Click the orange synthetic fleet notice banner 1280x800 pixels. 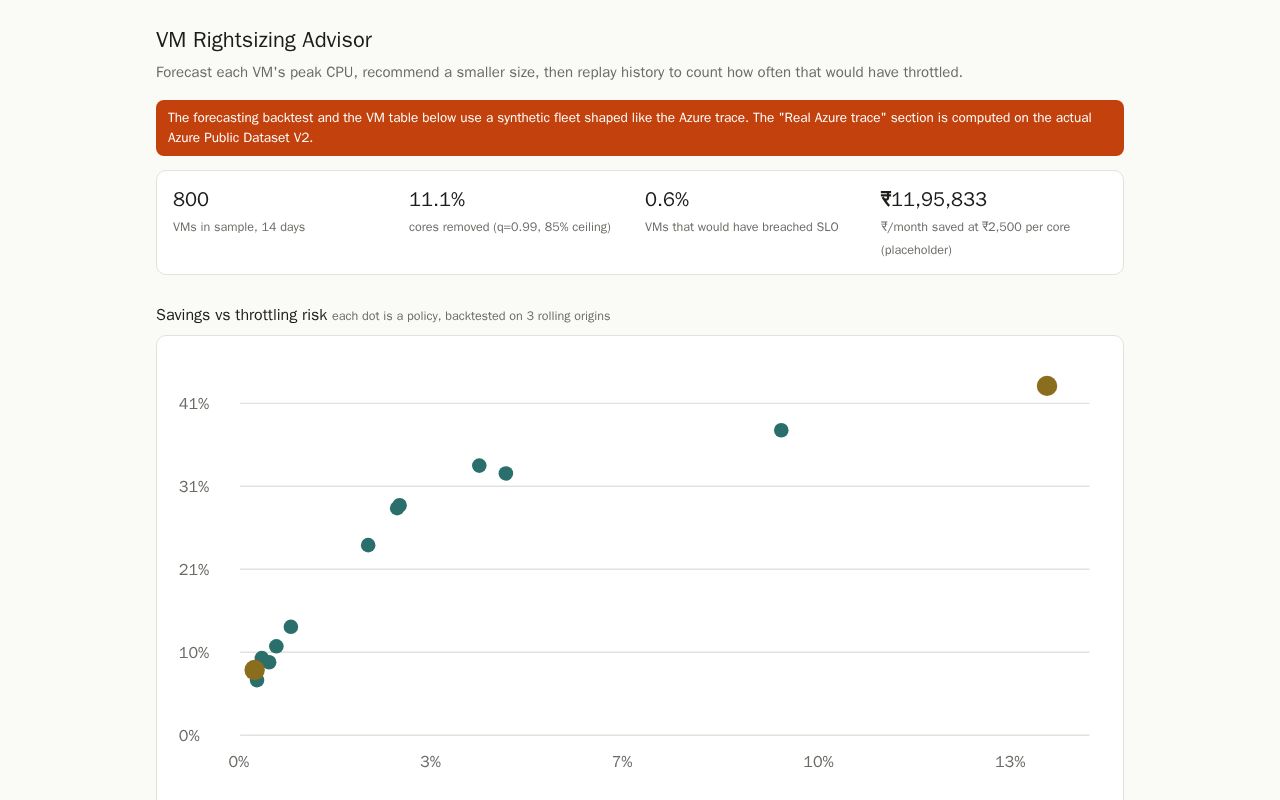click(640, 128)
